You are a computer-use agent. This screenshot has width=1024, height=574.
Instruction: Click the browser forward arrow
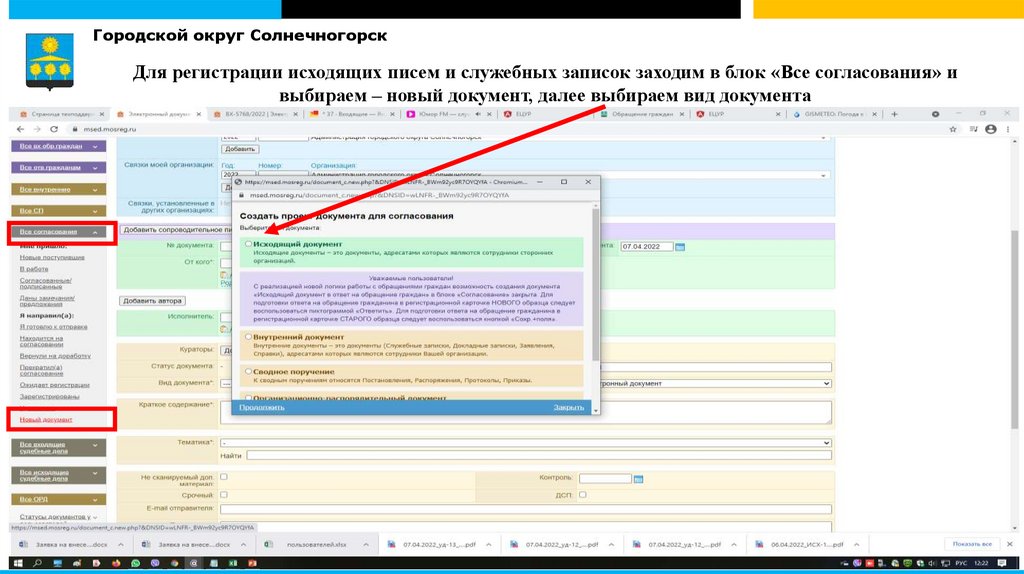pyautogui.click(x=37, y=129)
